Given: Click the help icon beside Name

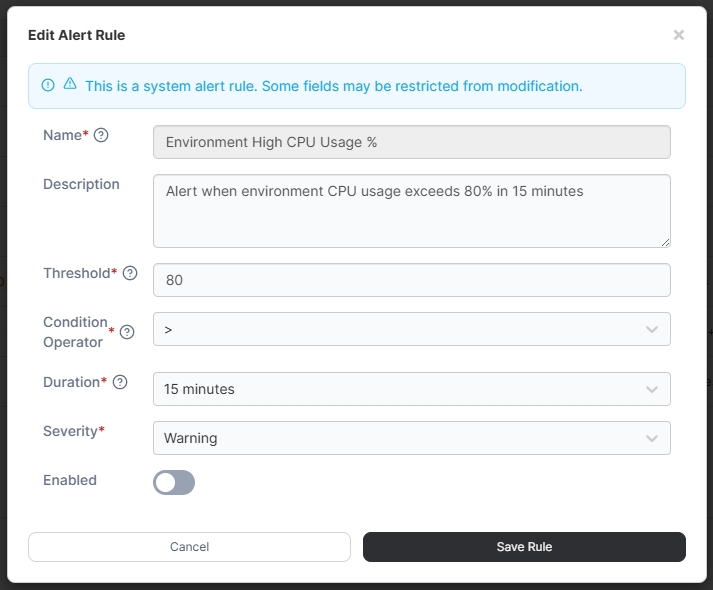Looking at the screenshot, I should [x=101, y=135].
